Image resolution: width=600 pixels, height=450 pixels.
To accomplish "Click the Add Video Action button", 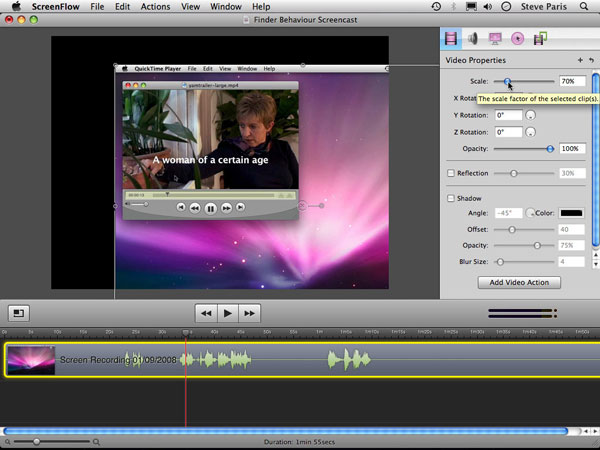I will click(x=518, y=282).
